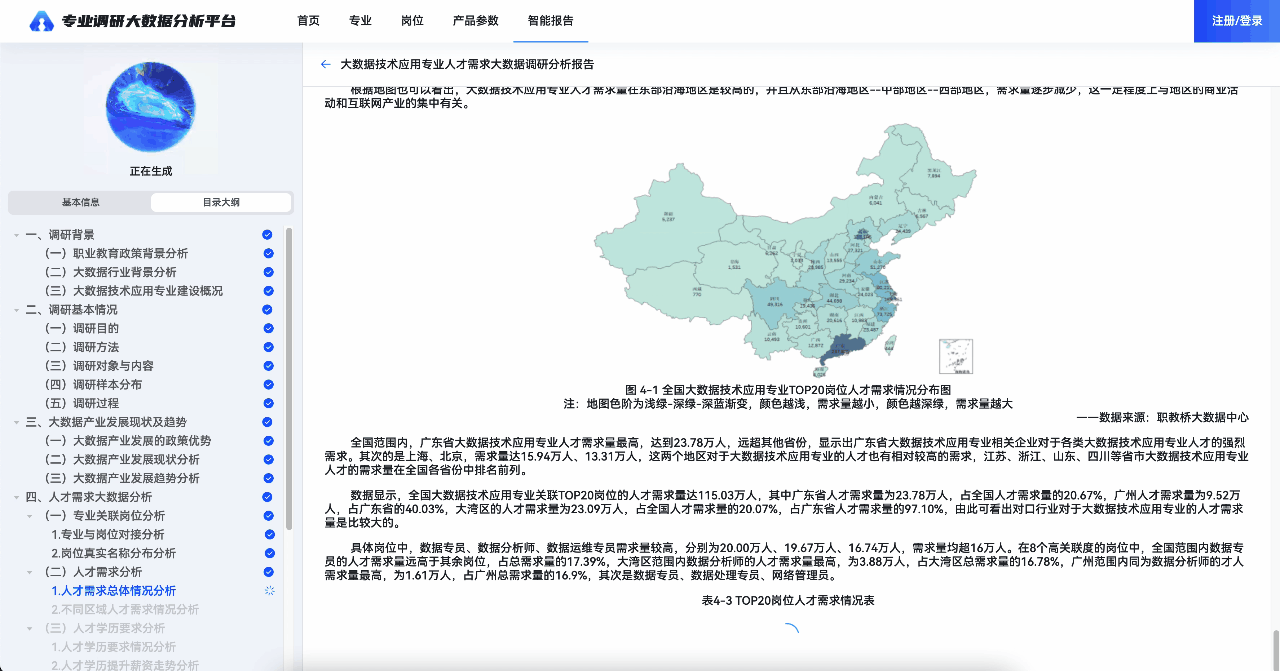Click the 注册/登录 button
The width and height of the screenshot is (1280, 671).
click(1237, 21)
